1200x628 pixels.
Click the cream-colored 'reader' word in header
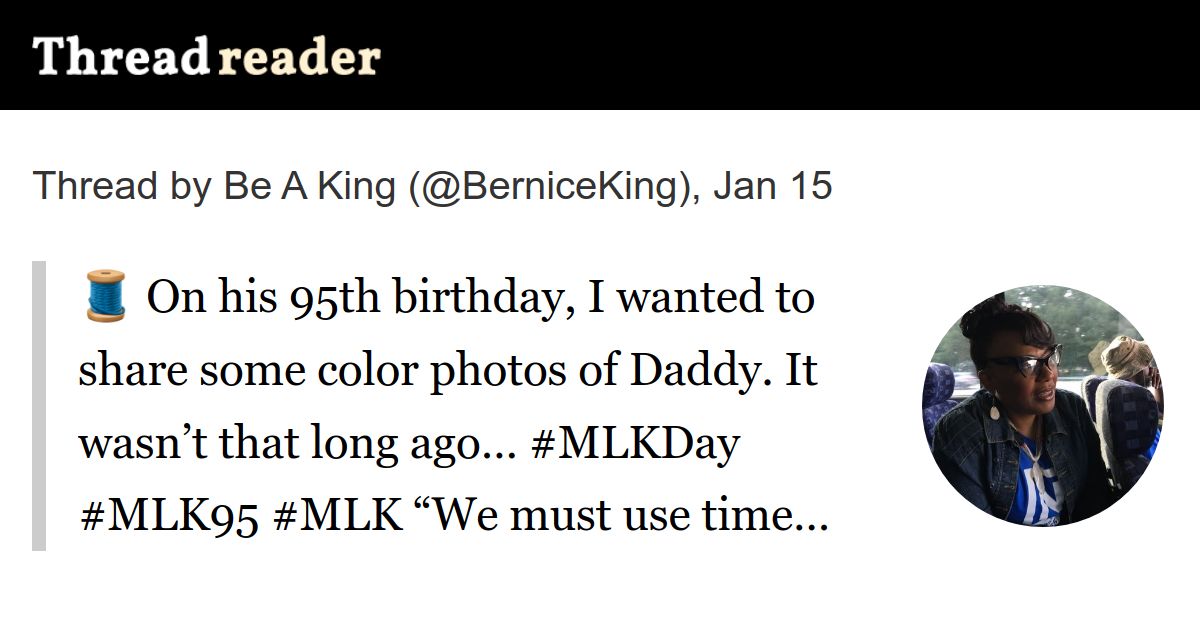click(x=298, y=60)
